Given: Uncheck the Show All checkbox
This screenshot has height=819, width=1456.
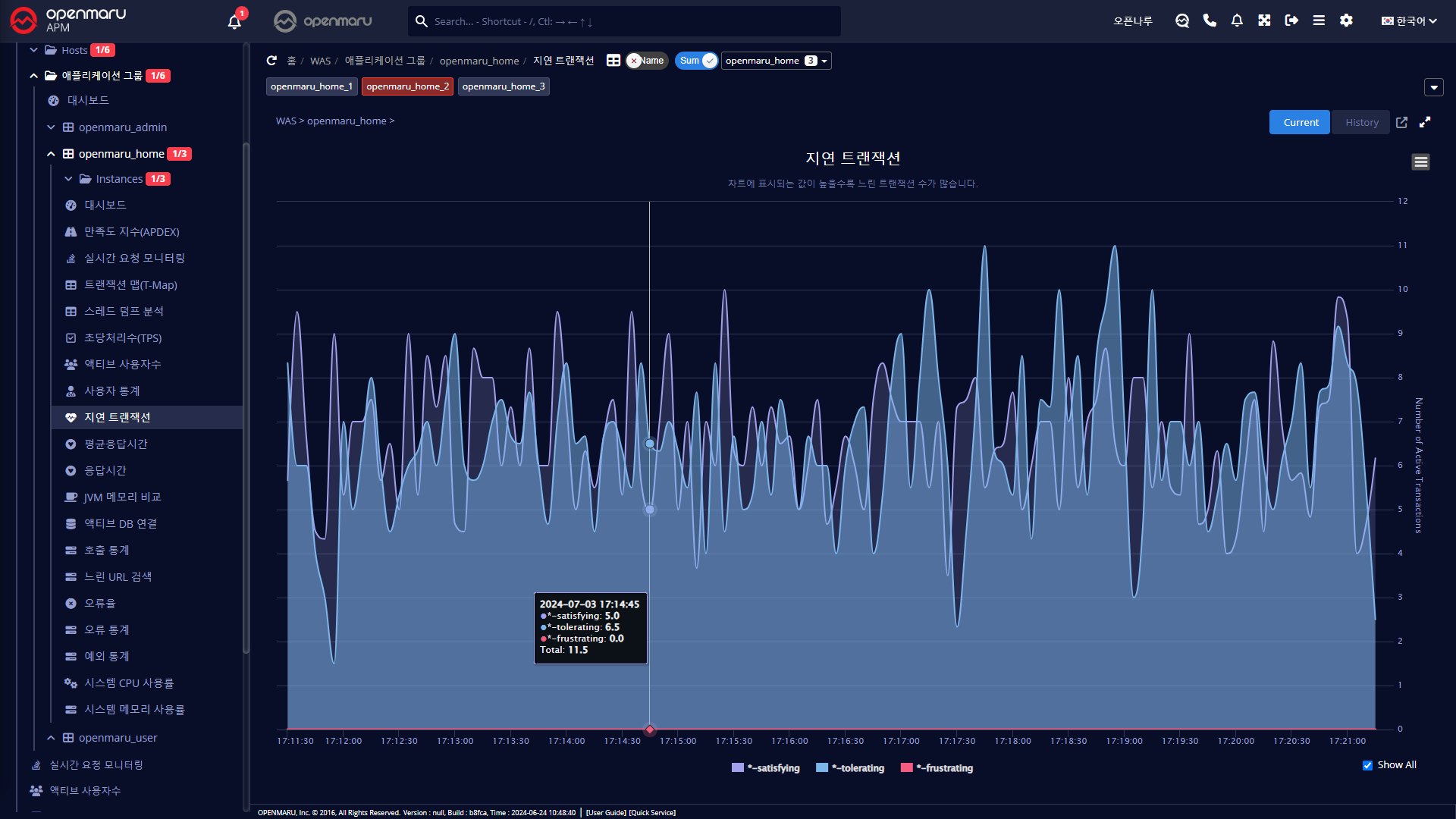Looking at the screenshot, I should point(1367,765).
